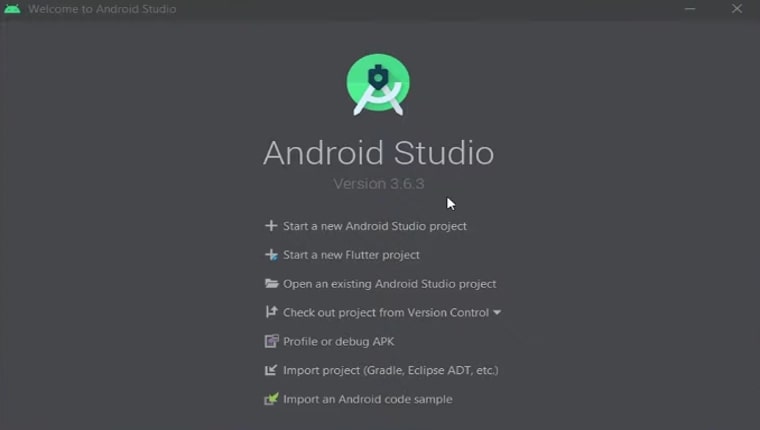Click the Version 3.6.3 text

379,184
